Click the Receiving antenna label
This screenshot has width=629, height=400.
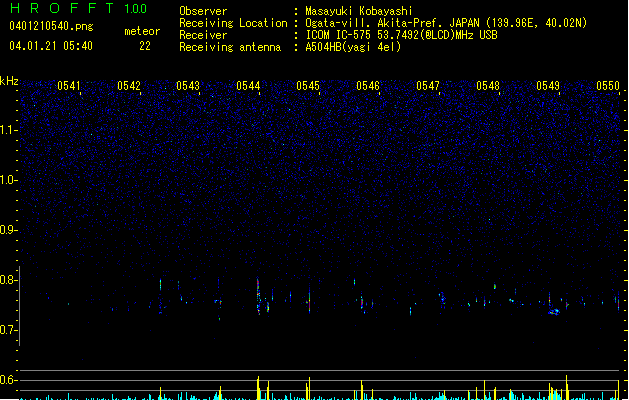click(230, 47)
